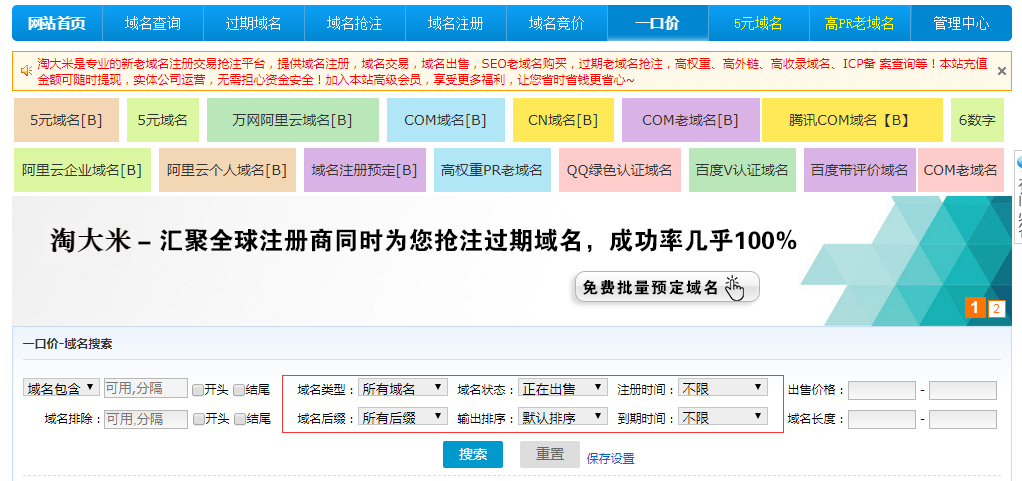Click the speaker announcement icon
Screen dimensions: 1022x481
[x=25, y=71]
